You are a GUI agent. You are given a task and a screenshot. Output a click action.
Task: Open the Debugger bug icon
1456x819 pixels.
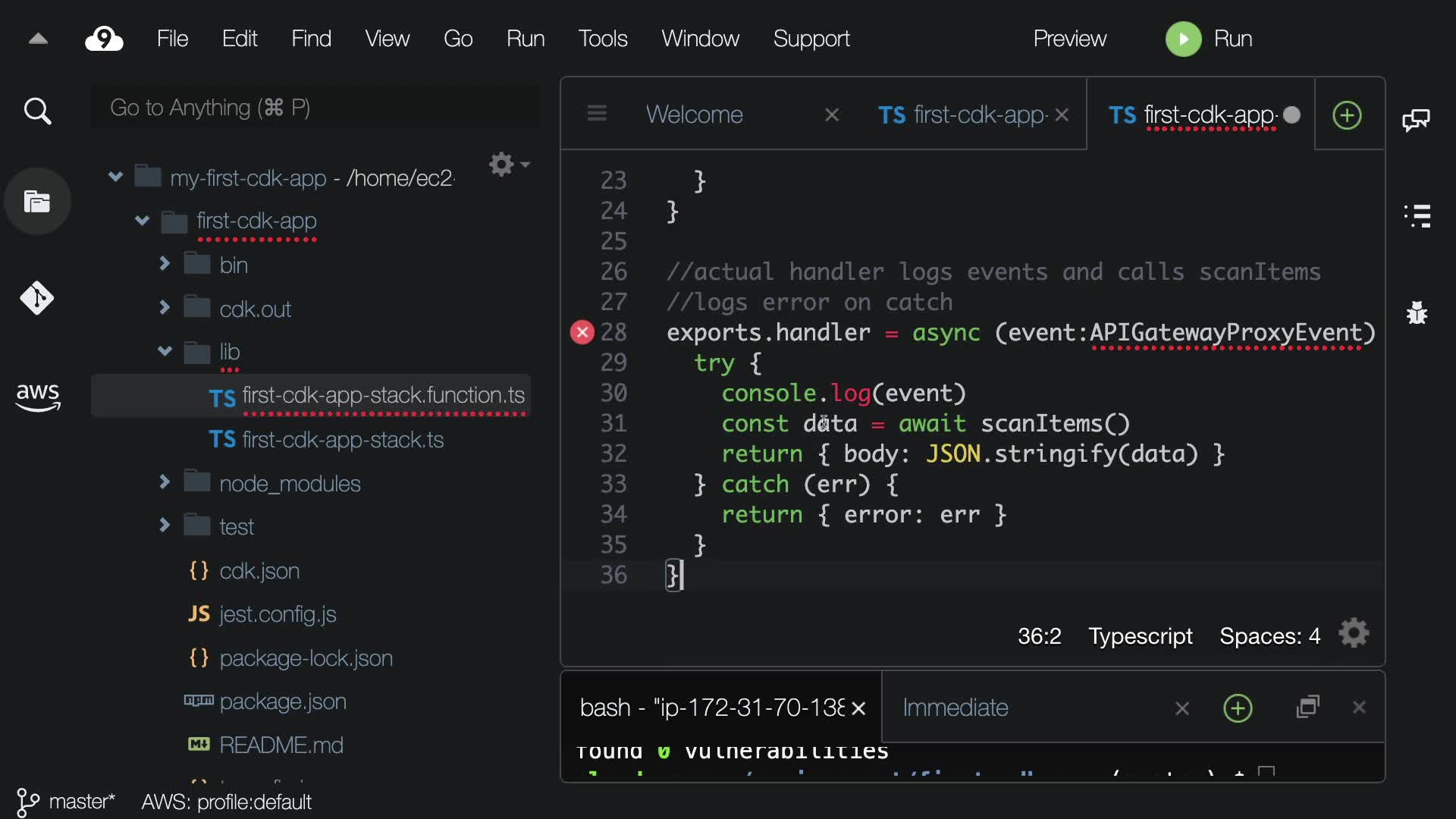[x=1417, y=312]
